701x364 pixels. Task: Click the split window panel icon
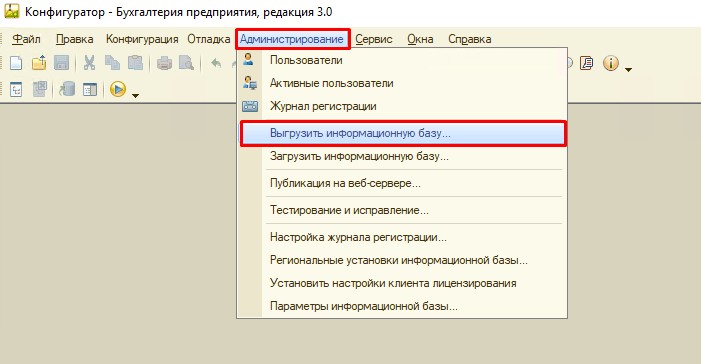tap(90, 89)
